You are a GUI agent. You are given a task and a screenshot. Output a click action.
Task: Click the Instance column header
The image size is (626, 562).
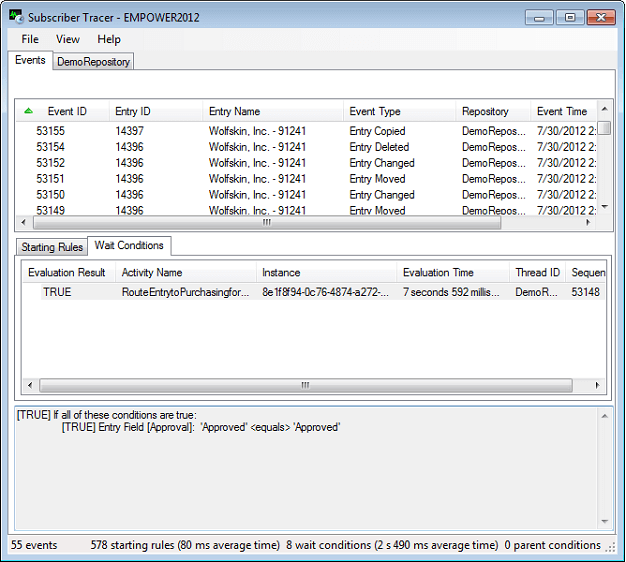tap(327, 273)
